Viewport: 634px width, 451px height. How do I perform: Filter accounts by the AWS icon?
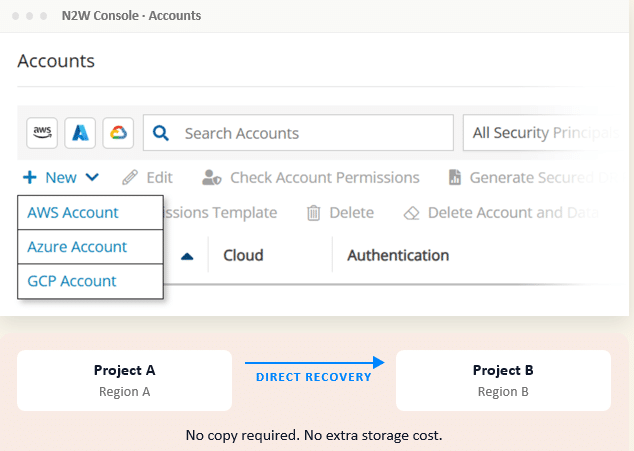pos(42,133)
